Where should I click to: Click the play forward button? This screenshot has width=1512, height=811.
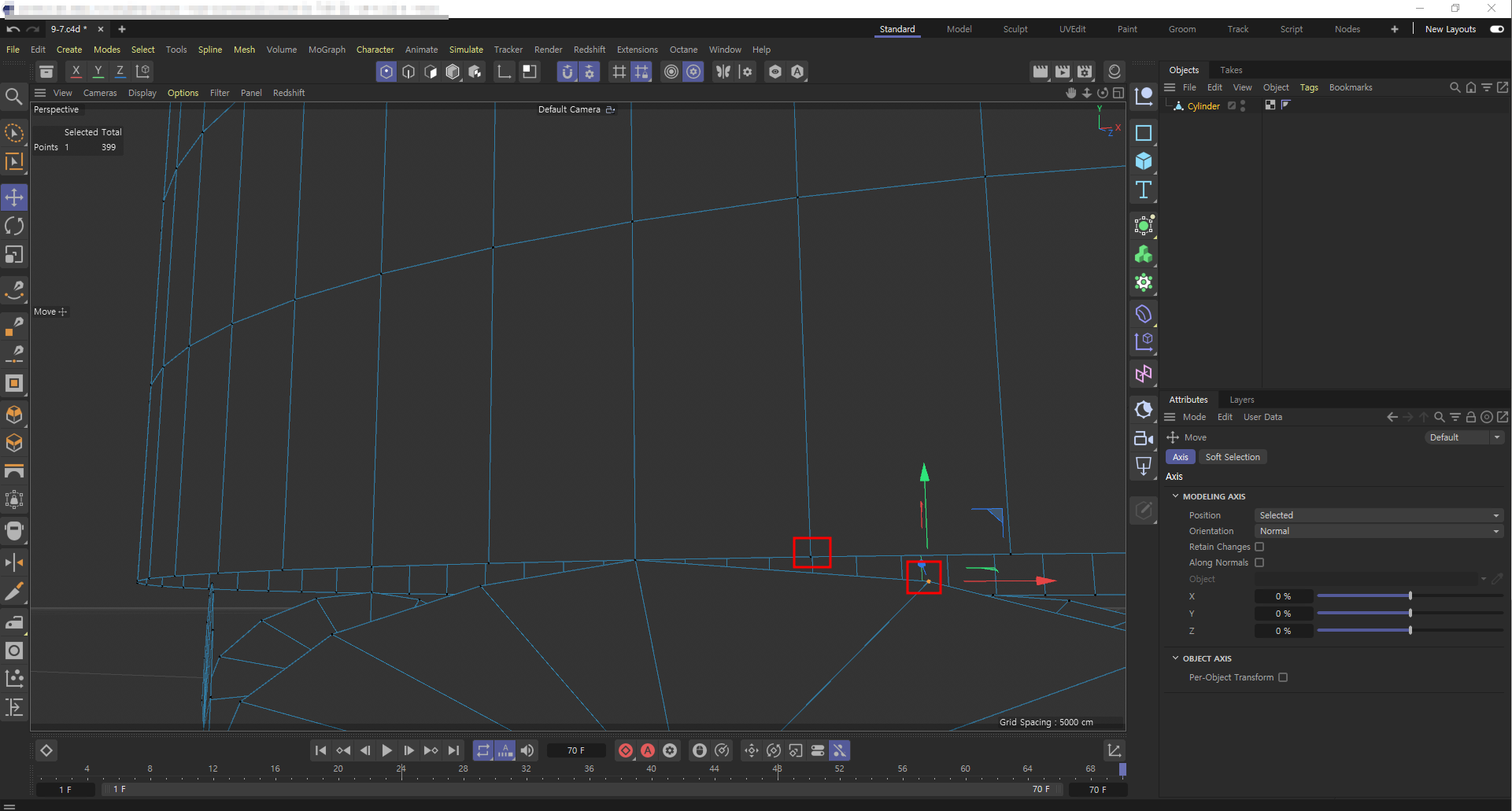[387, 751]
